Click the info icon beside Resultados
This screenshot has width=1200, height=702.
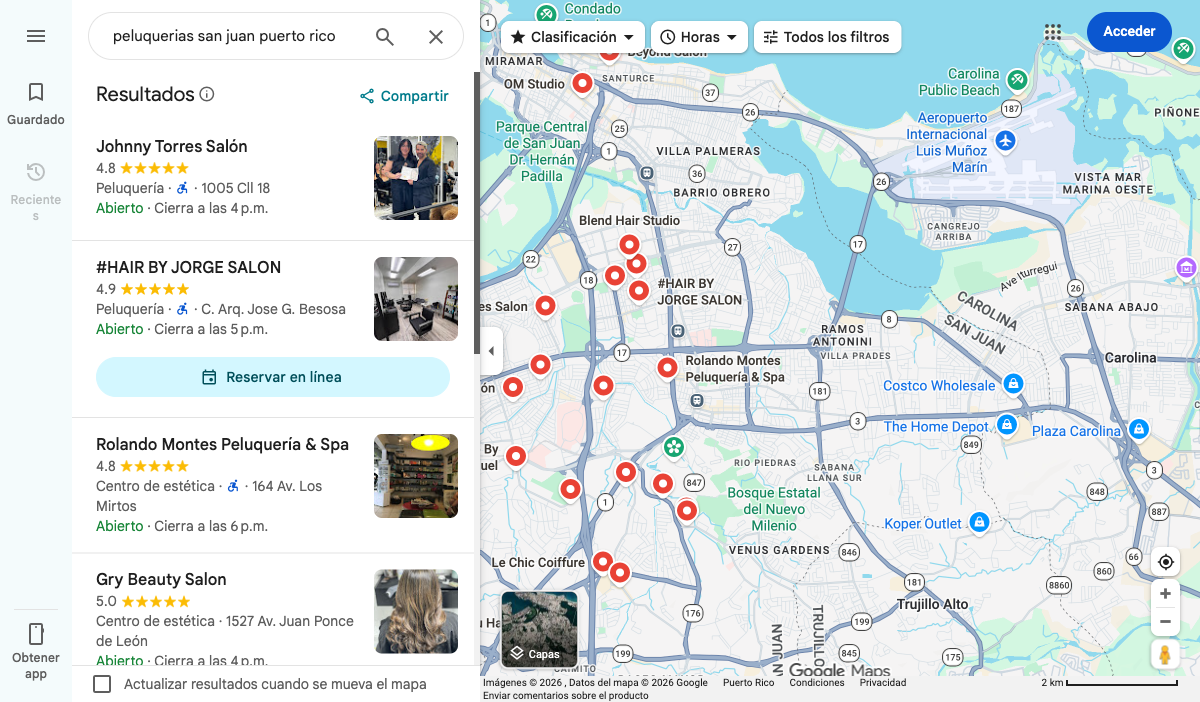click(207, 94)
